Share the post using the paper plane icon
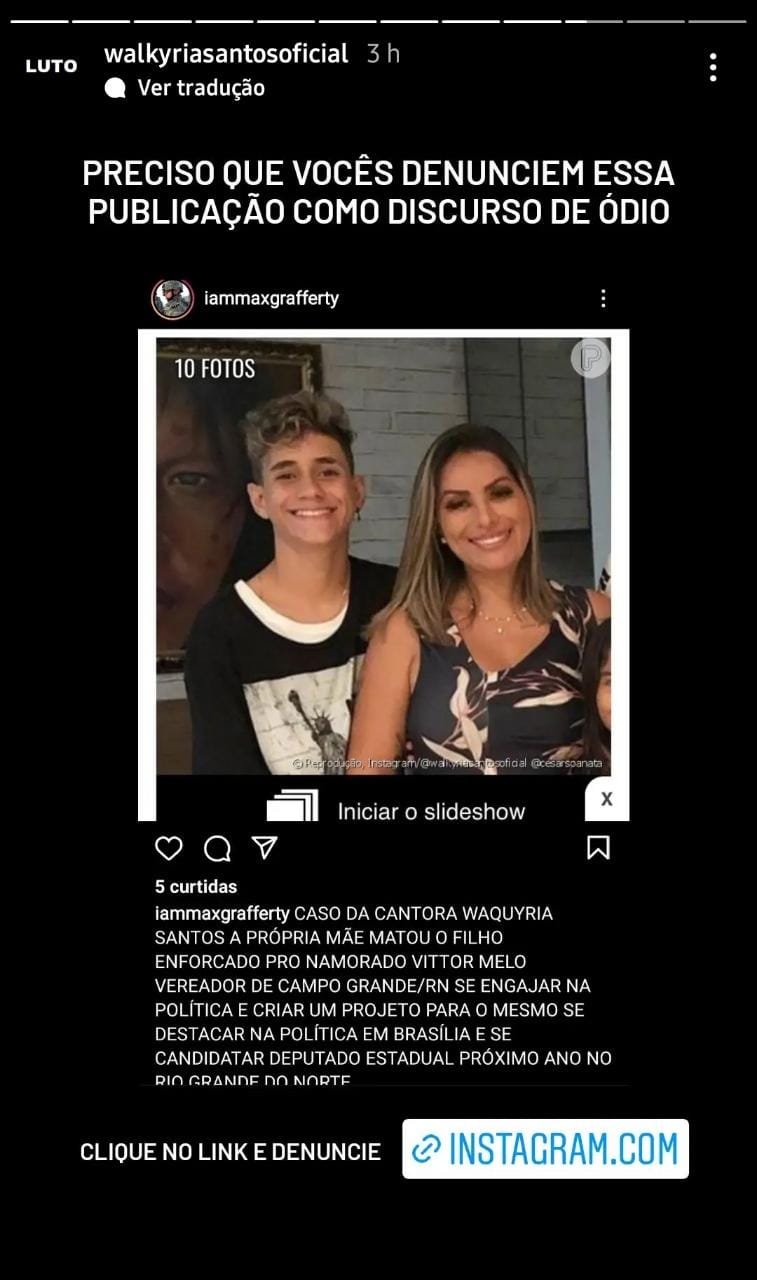The width and height of the screenshot is (757, 1280). [x=264, y=848]
